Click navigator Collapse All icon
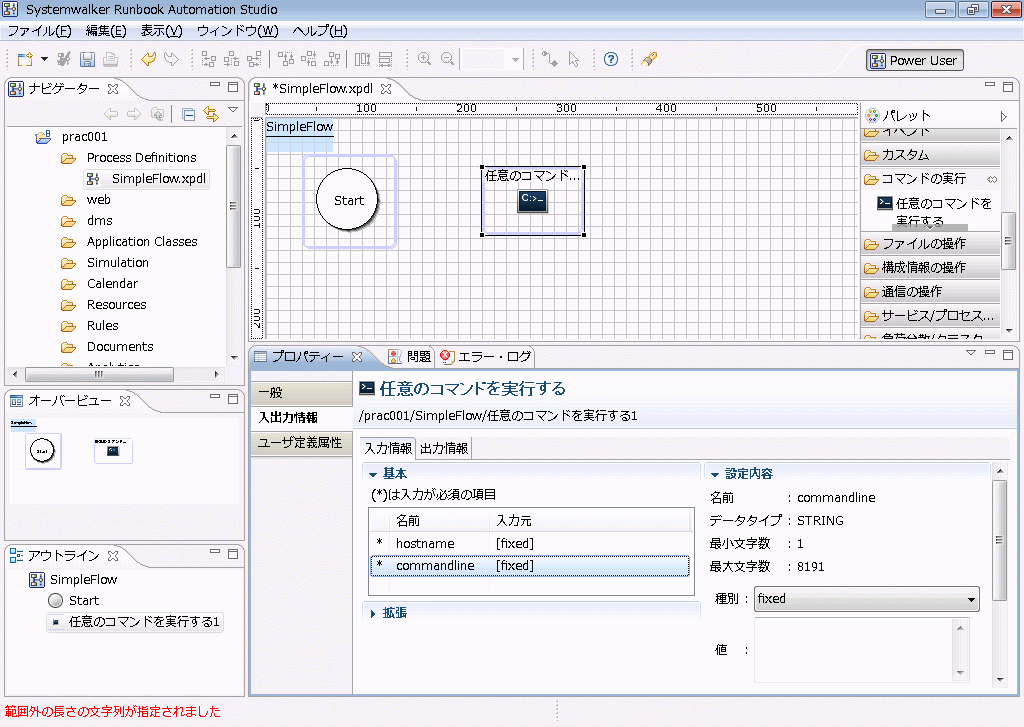The width and height of the screenshot is (1024, 727). 189,114
